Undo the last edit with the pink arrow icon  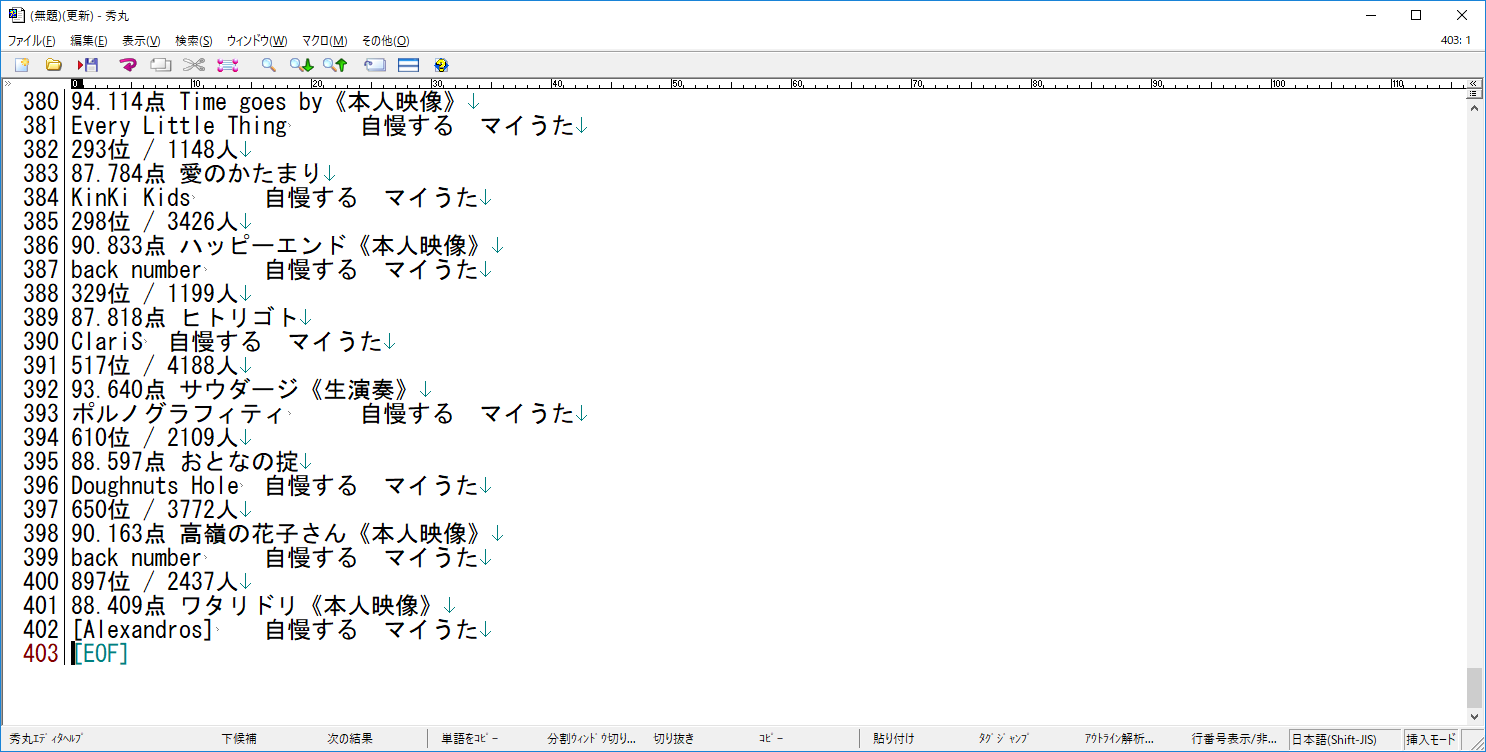click(x=127, y=65)
